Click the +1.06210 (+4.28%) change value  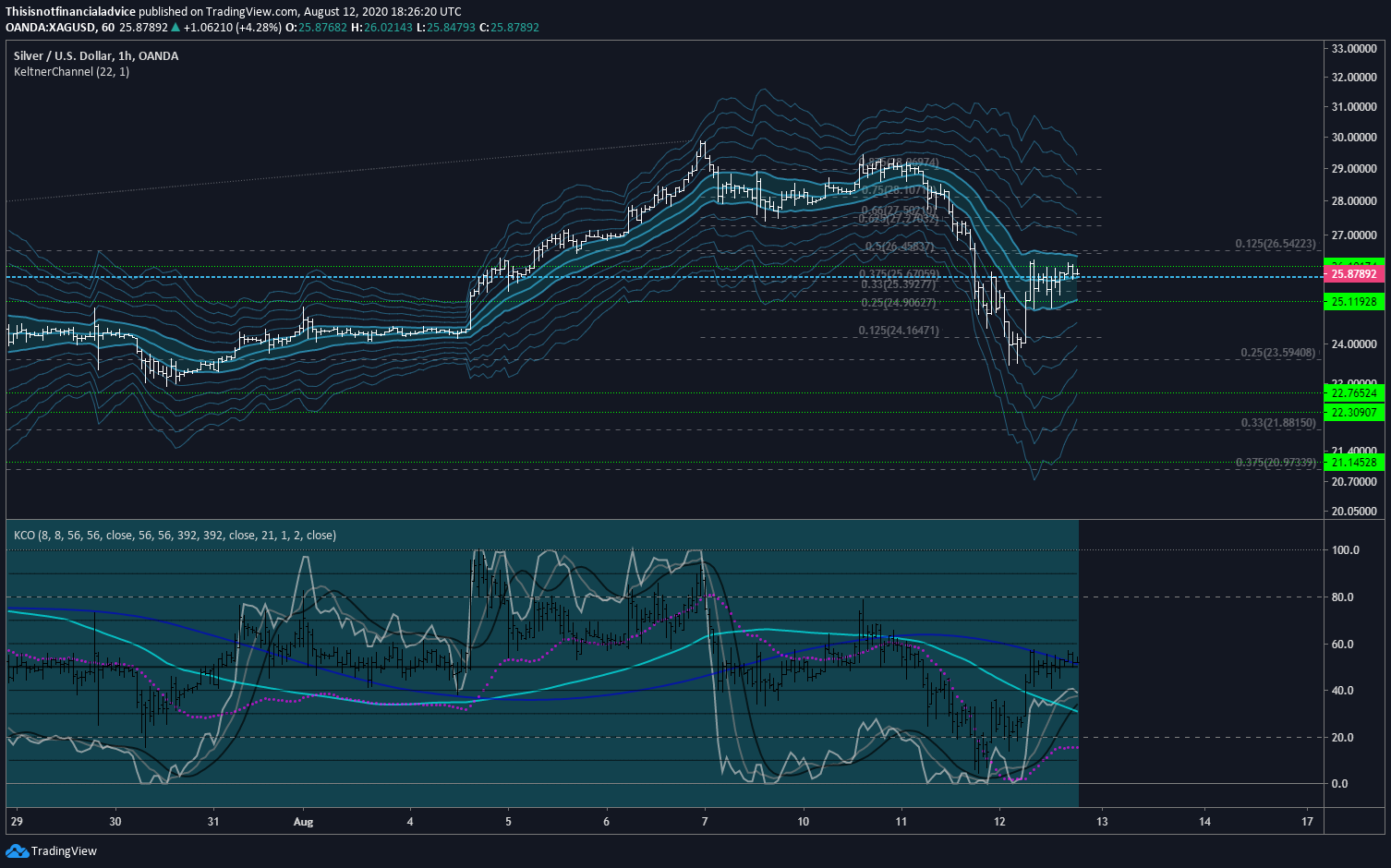[x=233, y=28]
